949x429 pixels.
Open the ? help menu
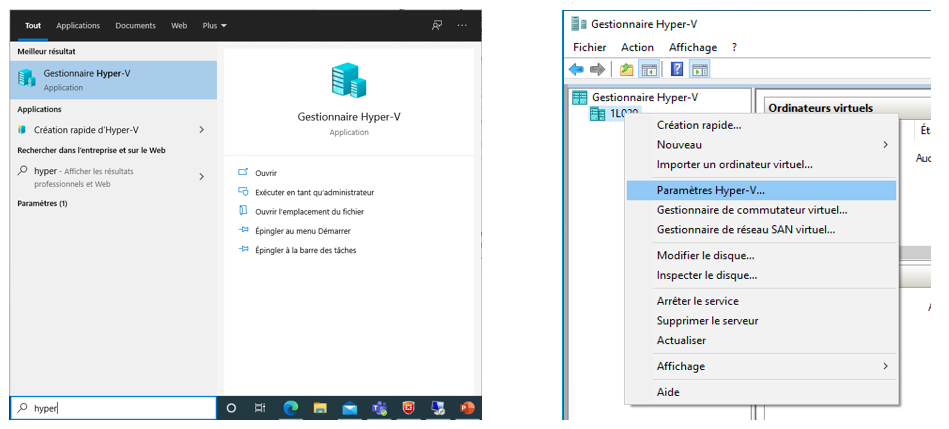point(734,47)
